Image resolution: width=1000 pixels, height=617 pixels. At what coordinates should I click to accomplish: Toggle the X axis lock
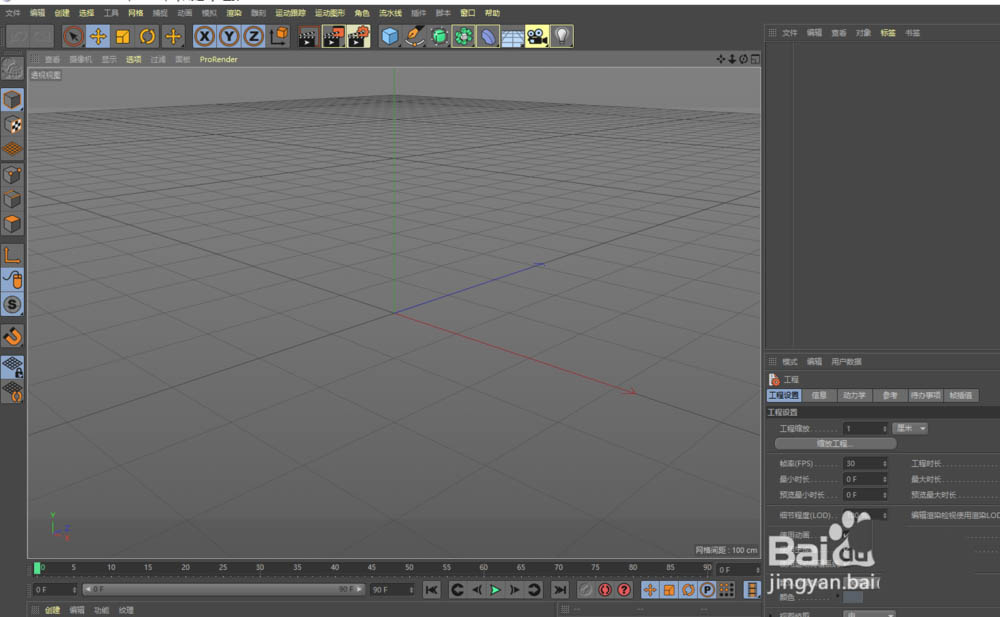(x=205, y=37)
